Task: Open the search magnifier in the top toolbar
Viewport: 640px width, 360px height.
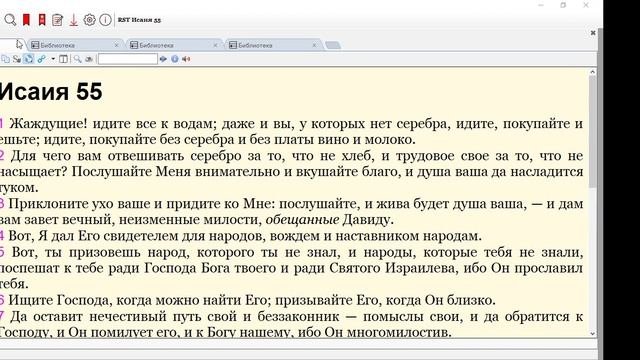Action: (x=10, y=20)
